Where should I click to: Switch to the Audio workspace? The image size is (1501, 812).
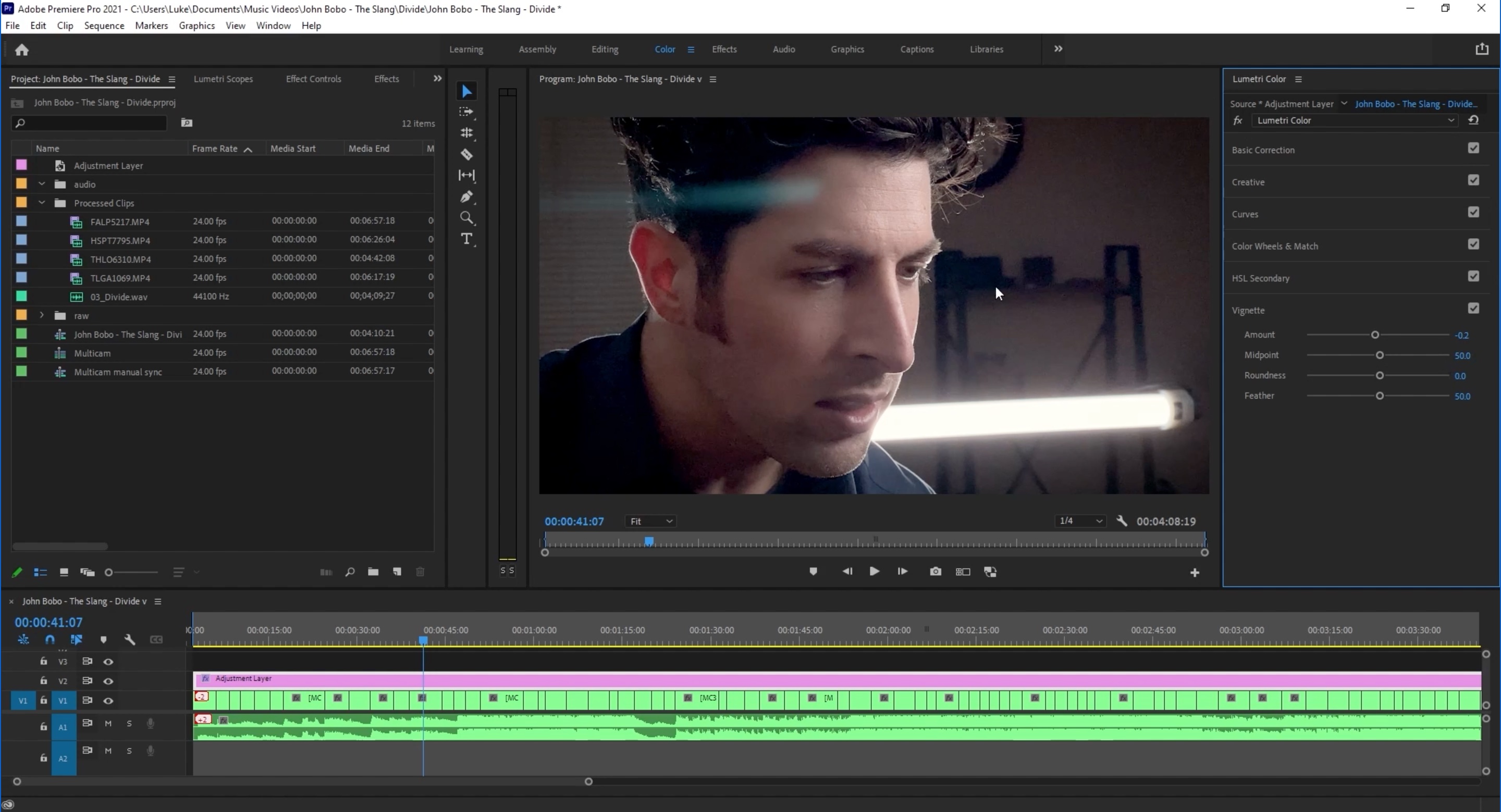point(784,50)
